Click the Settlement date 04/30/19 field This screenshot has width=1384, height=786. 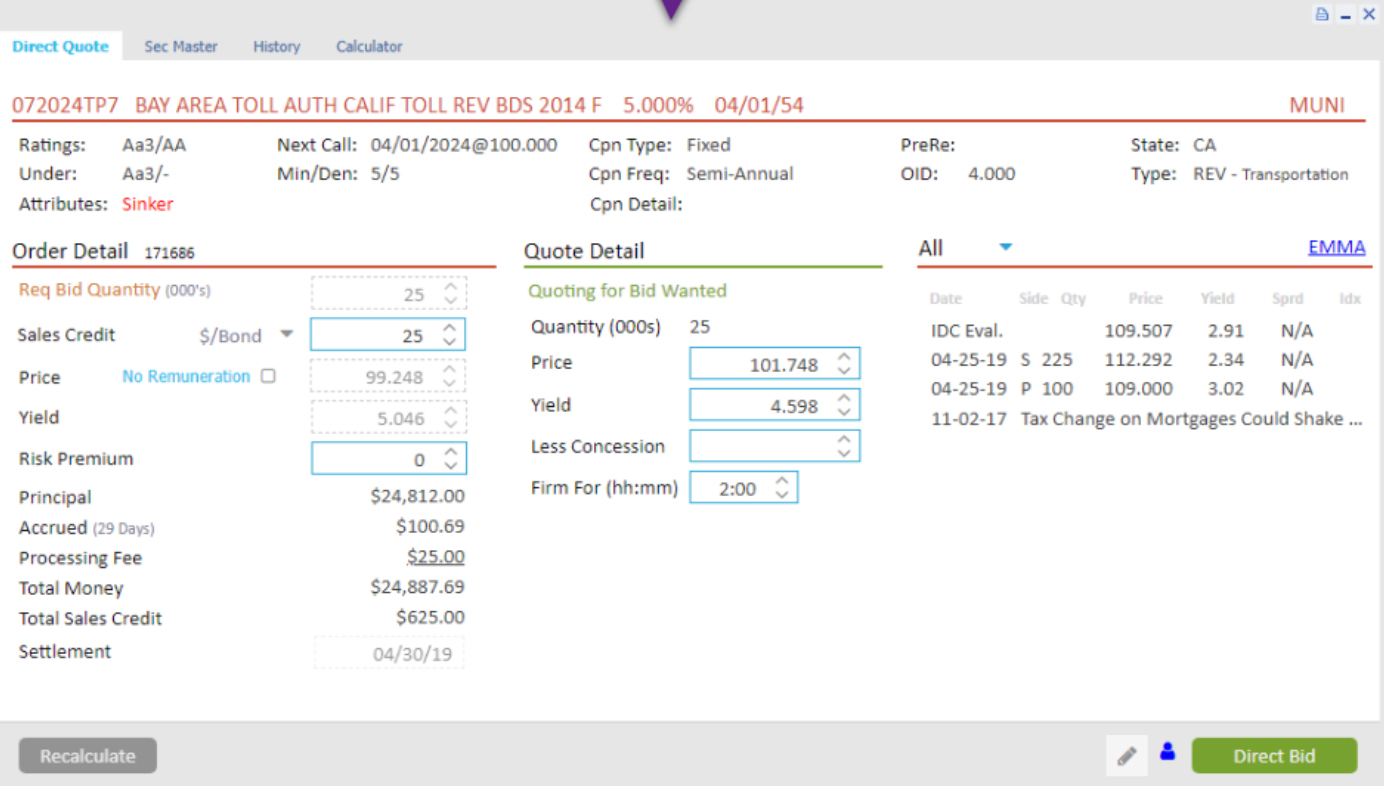pyautogui.click(x=389, y=653)
